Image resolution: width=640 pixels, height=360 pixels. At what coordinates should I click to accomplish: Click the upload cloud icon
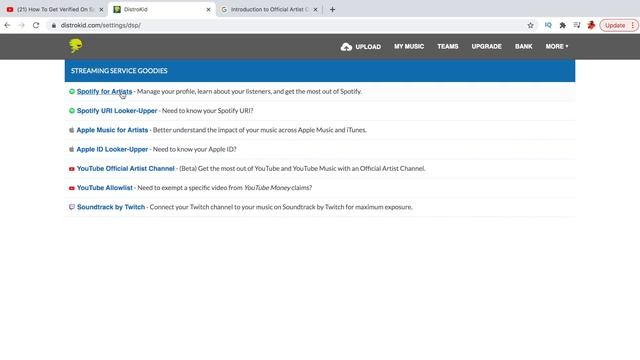(x=346, y=47)
